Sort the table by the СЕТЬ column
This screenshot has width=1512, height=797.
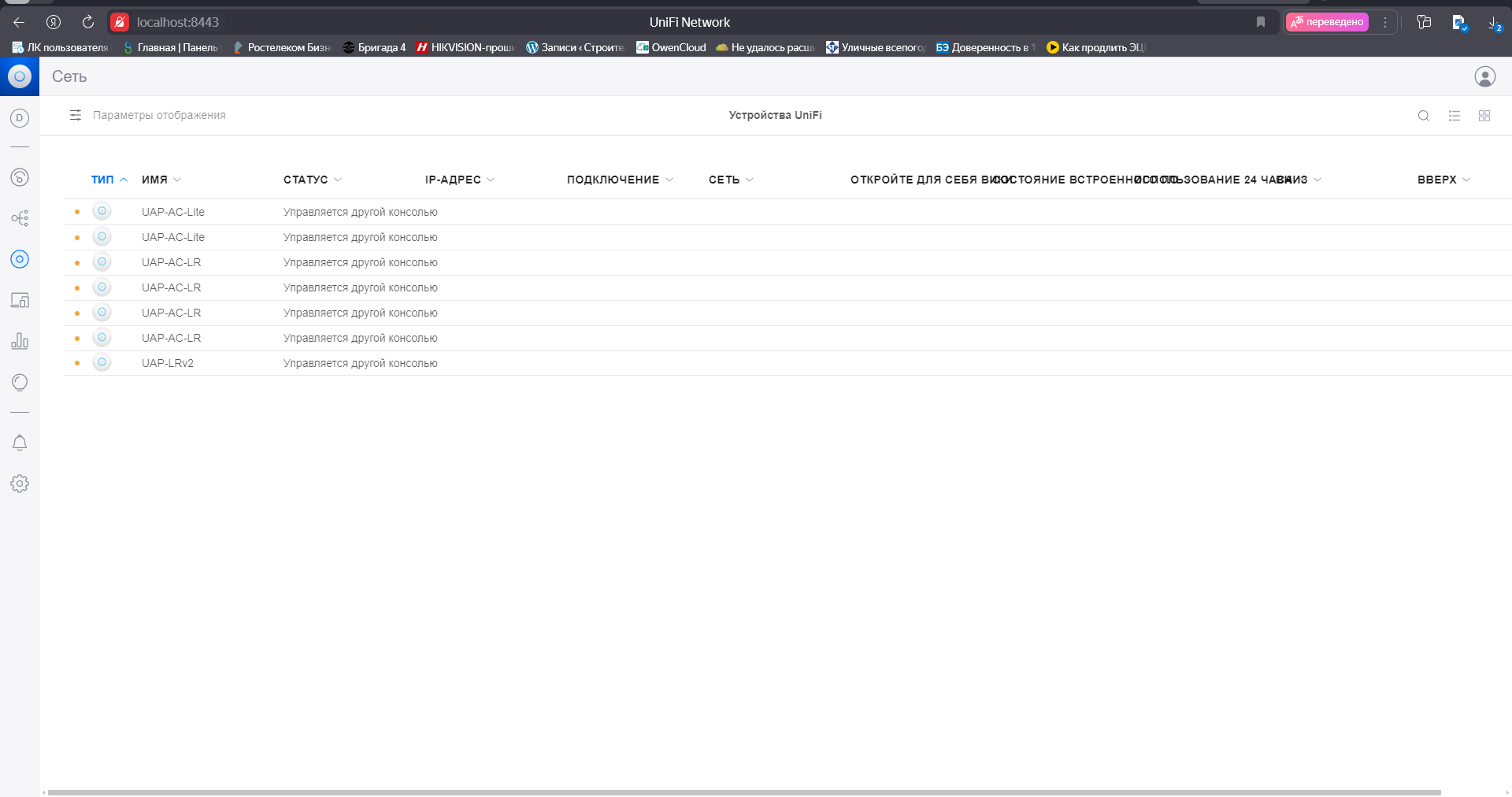tap(731, 180)
